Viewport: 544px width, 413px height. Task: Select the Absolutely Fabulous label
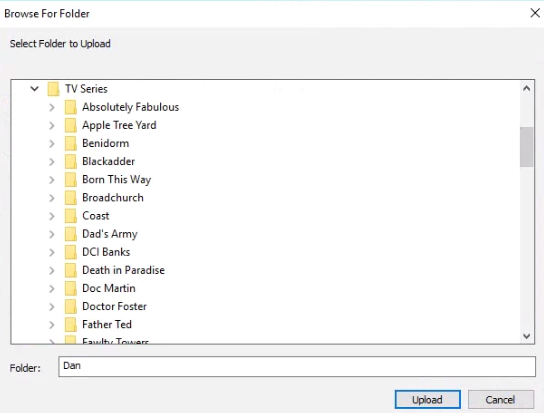click(x=130, y=107)
